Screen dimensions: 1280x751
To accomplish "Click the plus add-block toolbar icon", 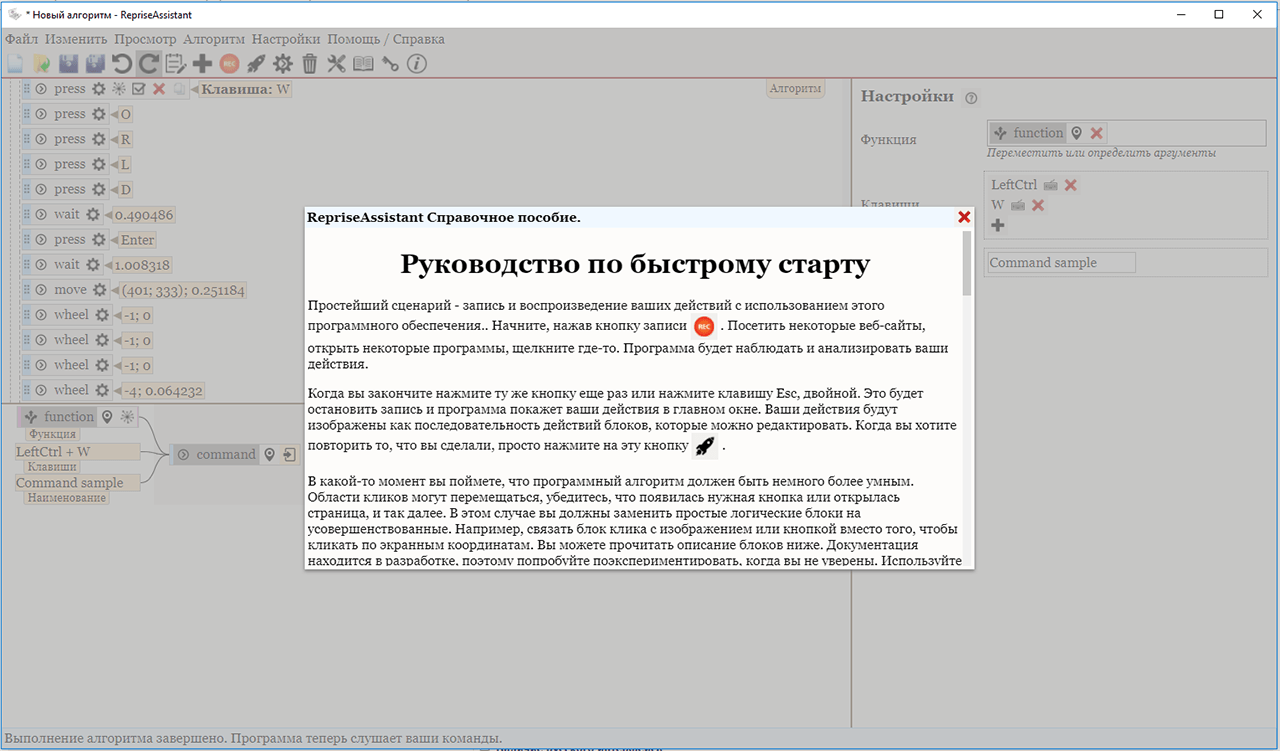I will tap(202, 64).
